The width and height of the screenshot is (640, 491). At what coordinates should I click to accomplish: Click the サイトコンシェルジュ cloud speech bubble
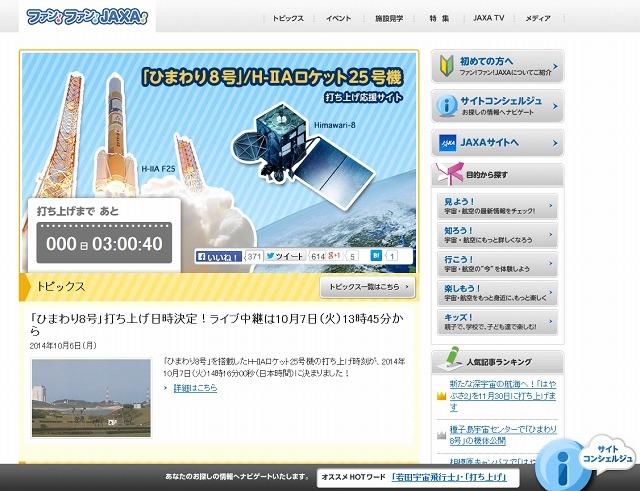[x=608, y=454]
